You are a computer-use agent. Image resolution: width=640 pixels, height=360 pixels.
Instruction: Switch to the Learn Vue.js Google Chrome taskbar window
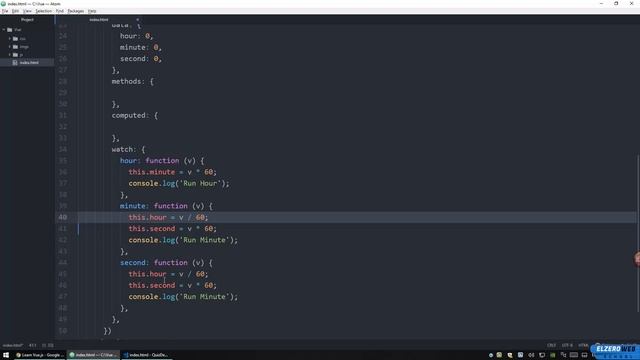pyautogui.click(x=40, y=355)
